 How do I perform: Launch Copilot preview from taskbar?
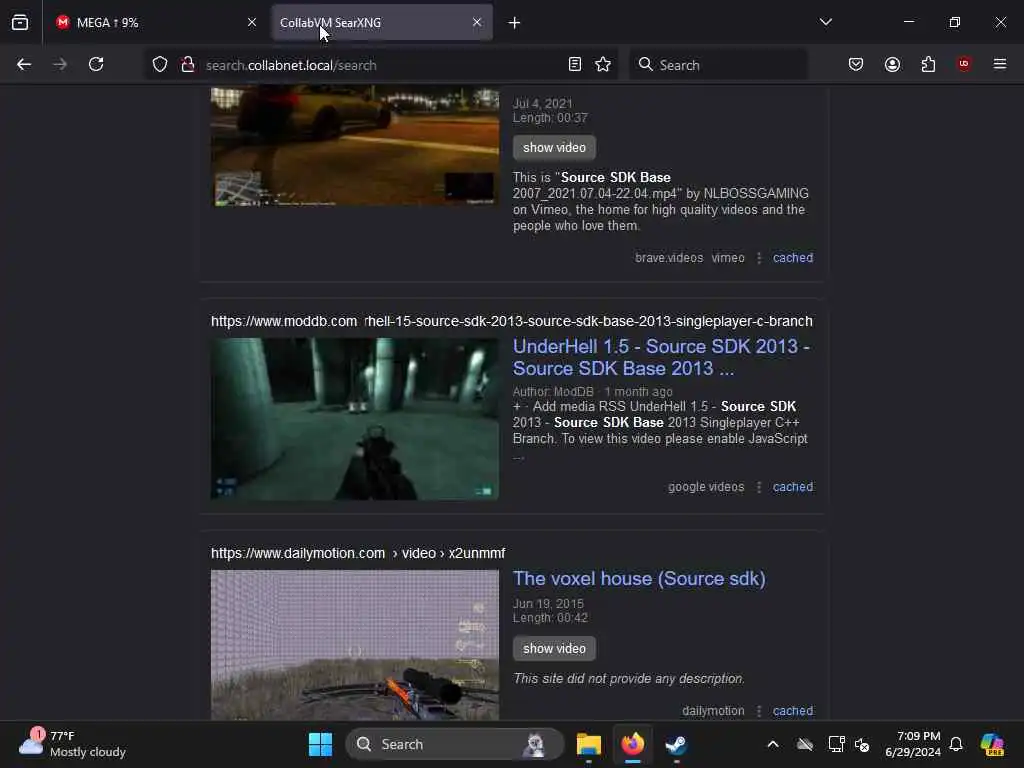pos(992,744)
